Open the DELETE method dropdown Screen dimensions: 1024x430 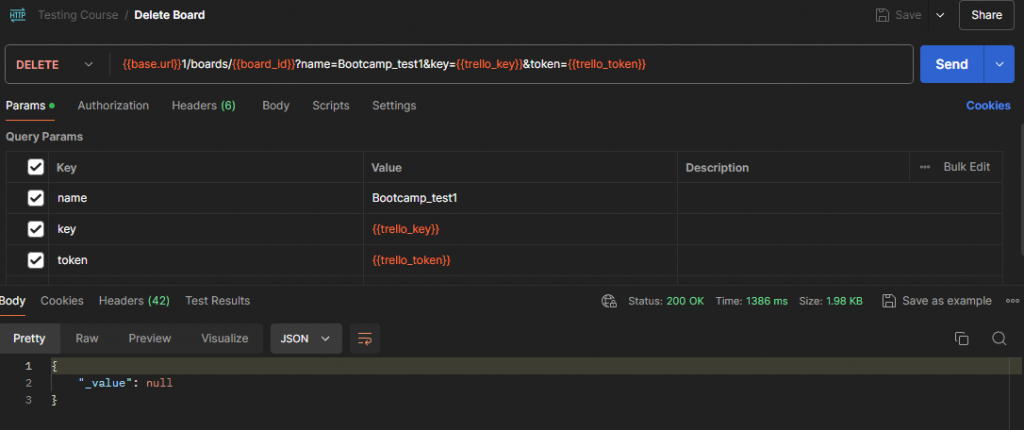[56, 64]
